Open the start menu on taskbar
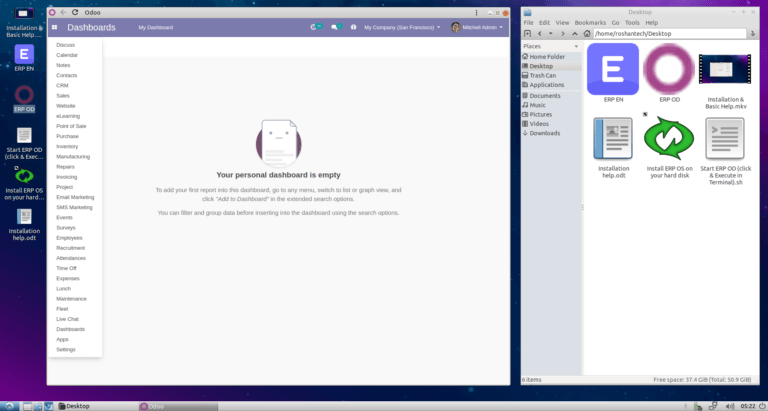This screenshot has height=411, width=768. click(x=10, y=406)
